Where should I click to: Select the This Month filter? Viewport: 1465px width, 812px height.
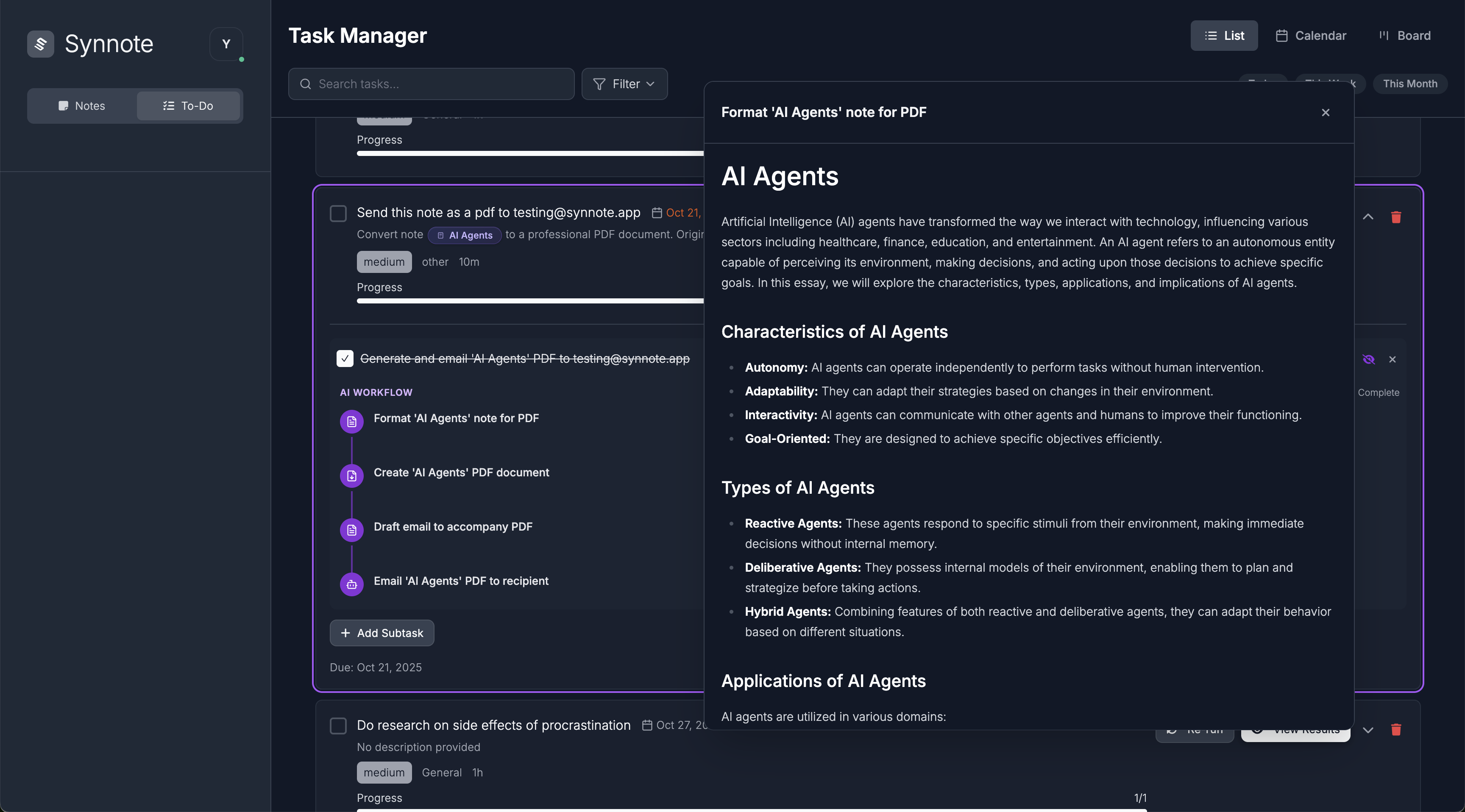coord(1409,84)
